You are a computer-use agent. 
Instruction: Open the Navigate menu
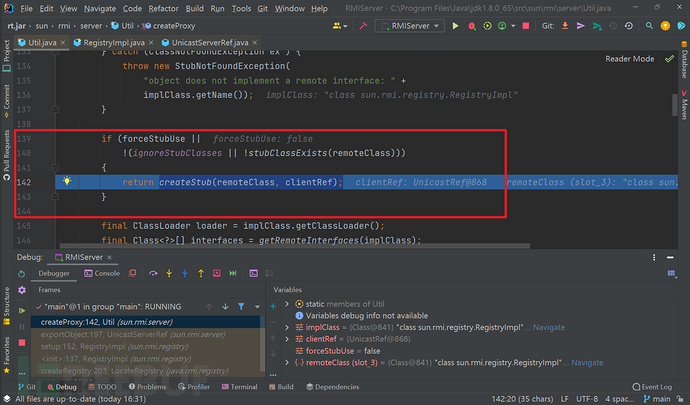point(100,8)
